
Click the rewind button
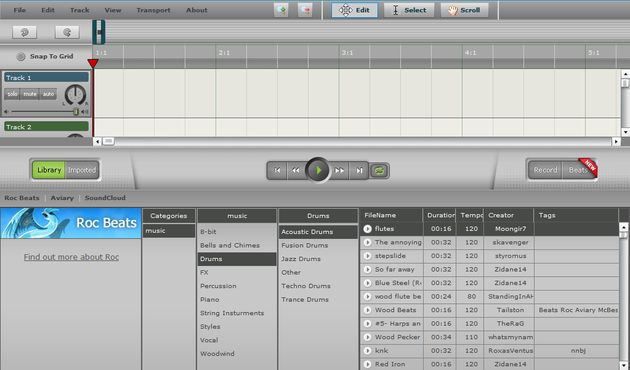[x=296, y=170]
